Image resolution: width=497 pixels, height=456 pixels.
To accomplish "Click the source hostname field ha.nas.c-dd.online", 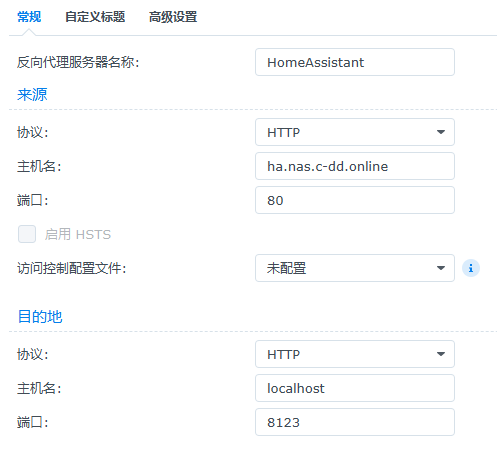I will 355,166.
